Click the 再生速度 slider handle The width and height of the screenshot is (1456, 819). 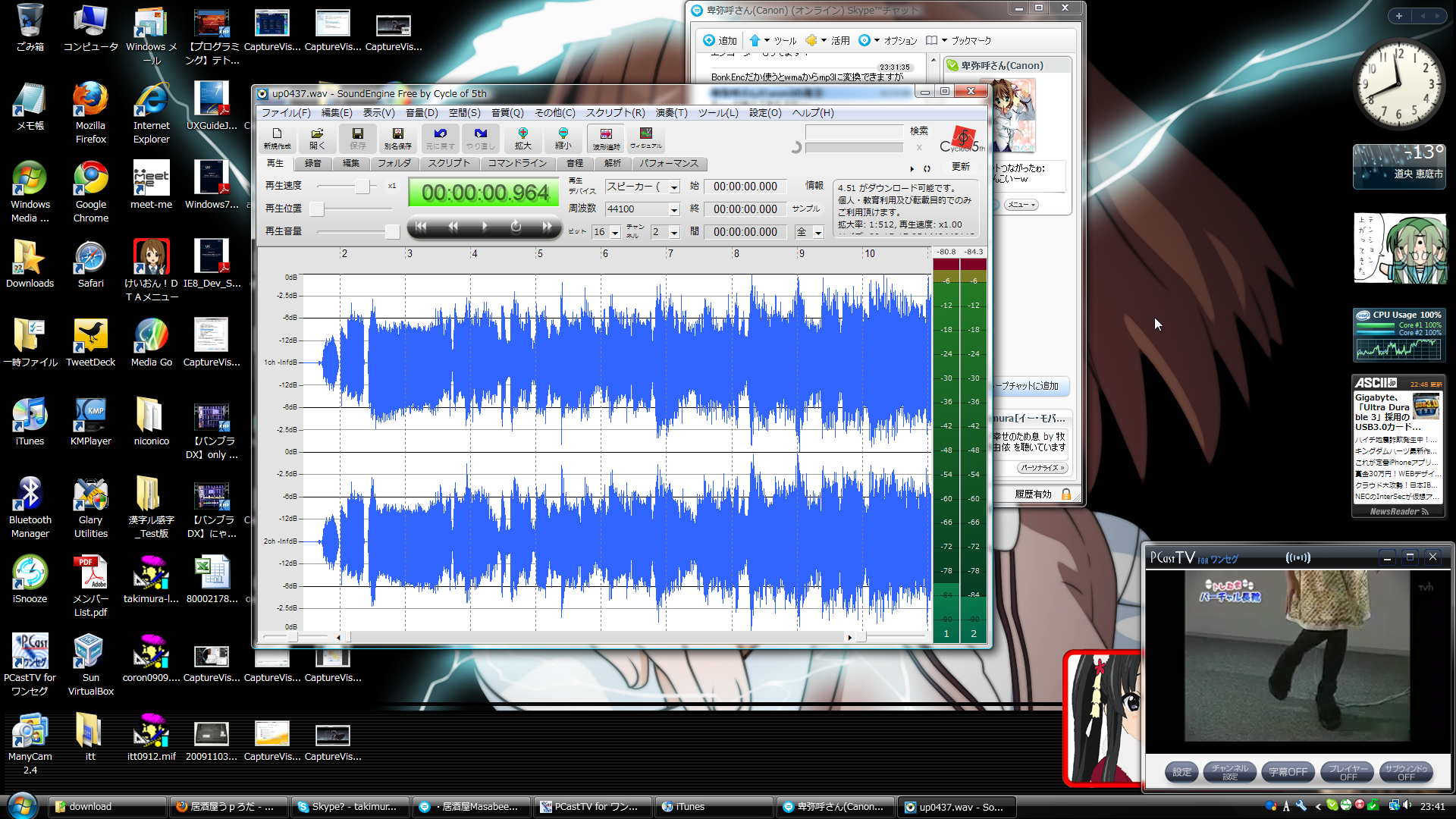363,186
